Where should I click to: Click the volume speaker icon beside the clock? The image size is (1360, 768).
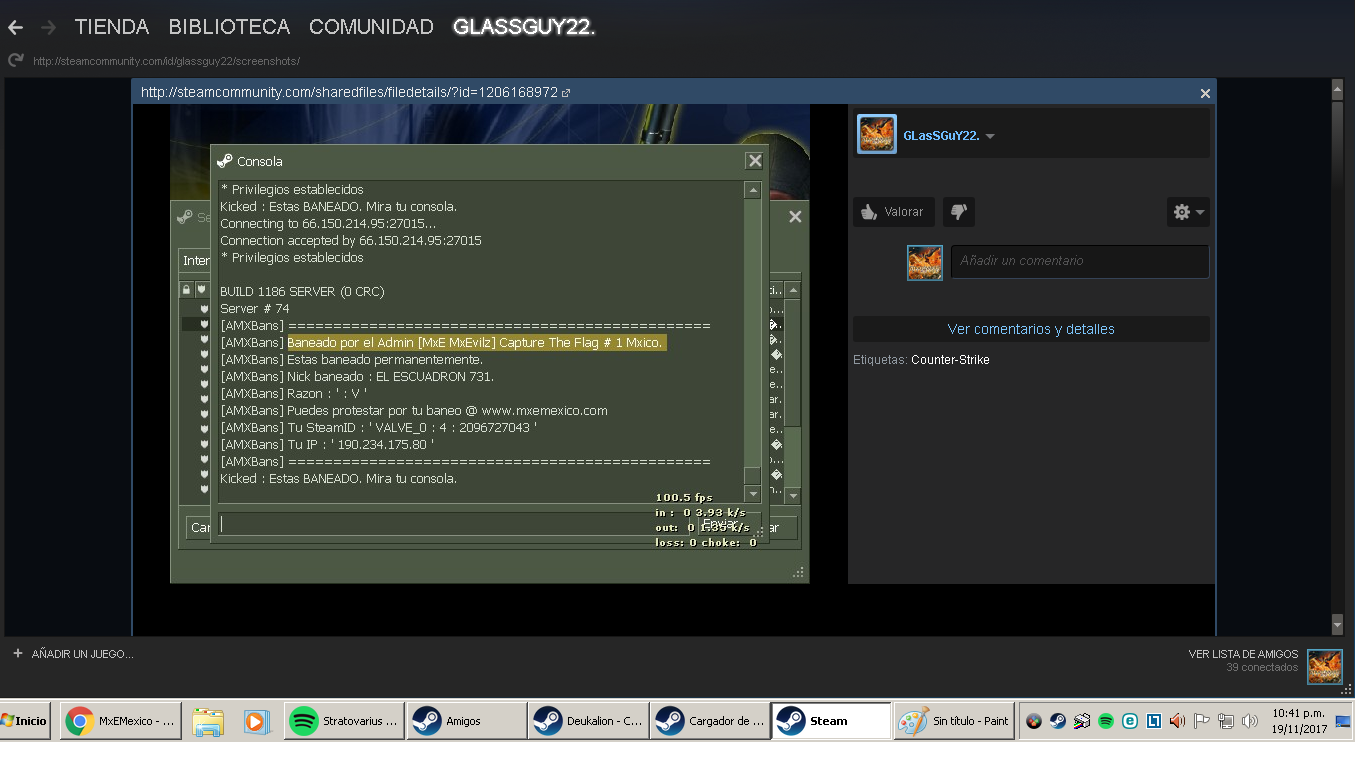coord(1250,721)
